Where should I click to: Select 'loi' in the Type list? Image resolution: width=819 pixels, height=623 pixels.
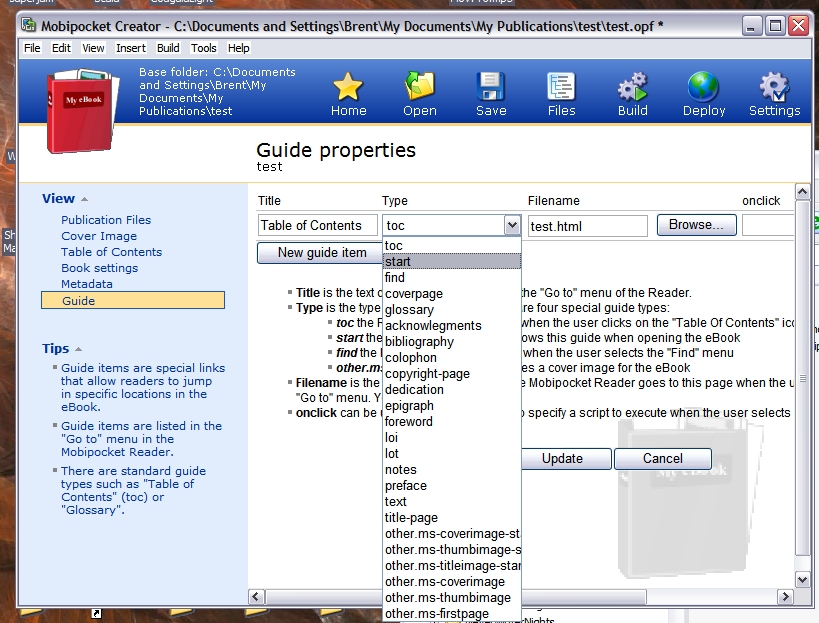pyautogui.click(x=452, y=438)
